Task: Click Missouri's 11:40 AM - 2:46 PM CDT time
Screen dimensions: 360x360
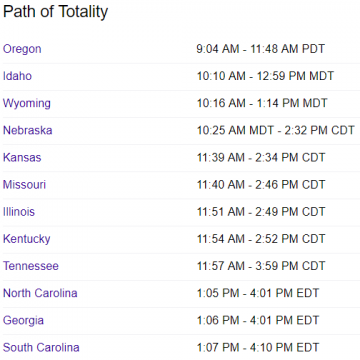Action: [x=261, y=185]
